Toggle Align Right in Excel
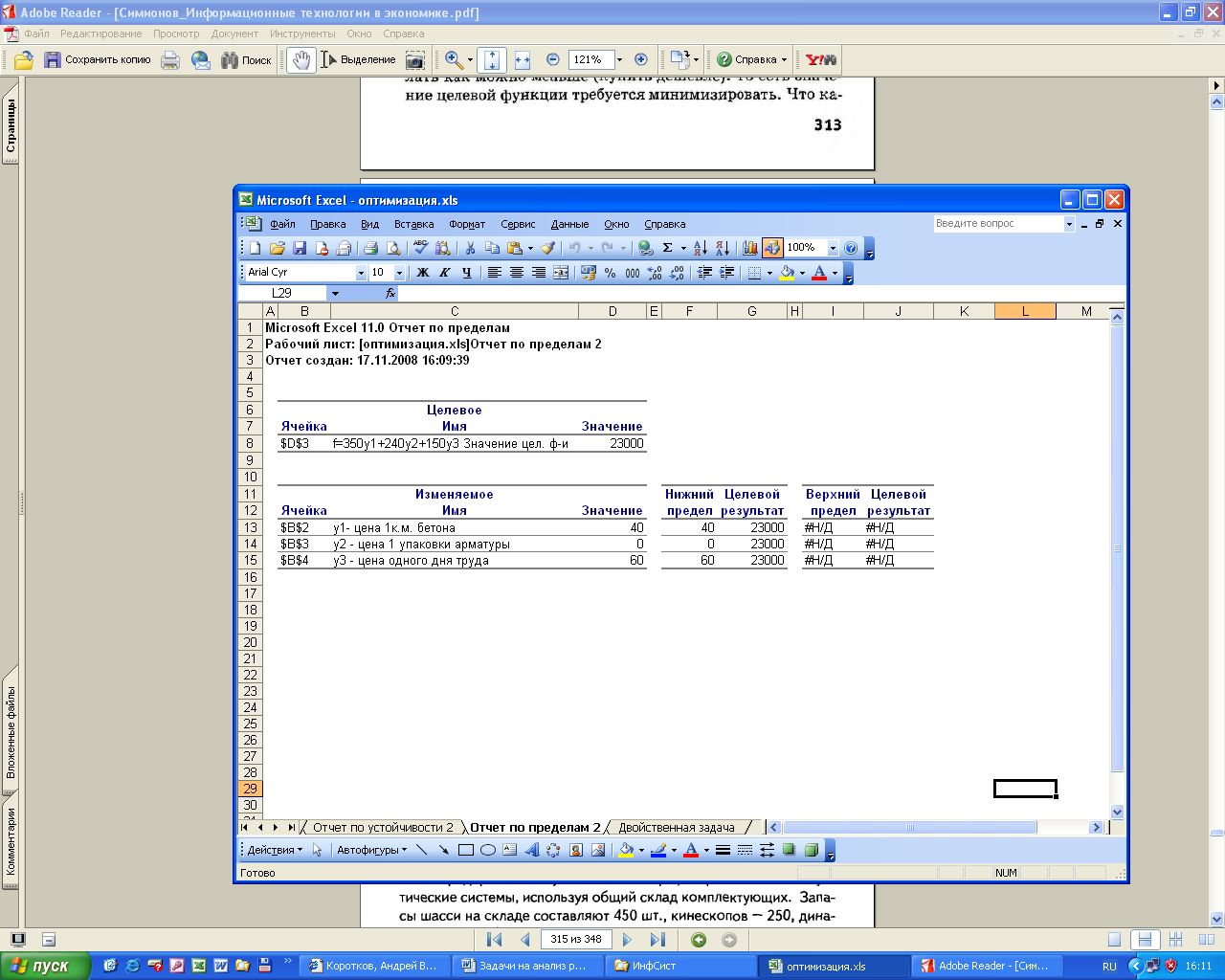 (x=539, y=273)
